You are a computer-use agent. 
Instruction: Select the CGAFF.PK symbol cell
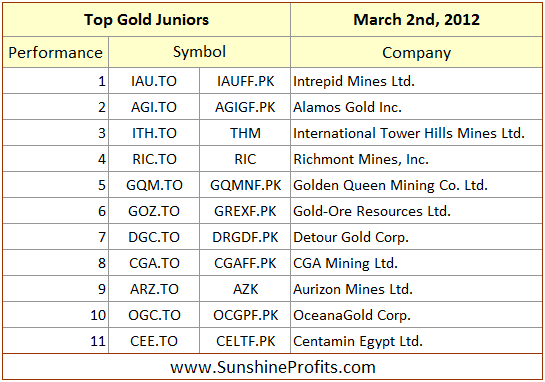tap(245, 263)
